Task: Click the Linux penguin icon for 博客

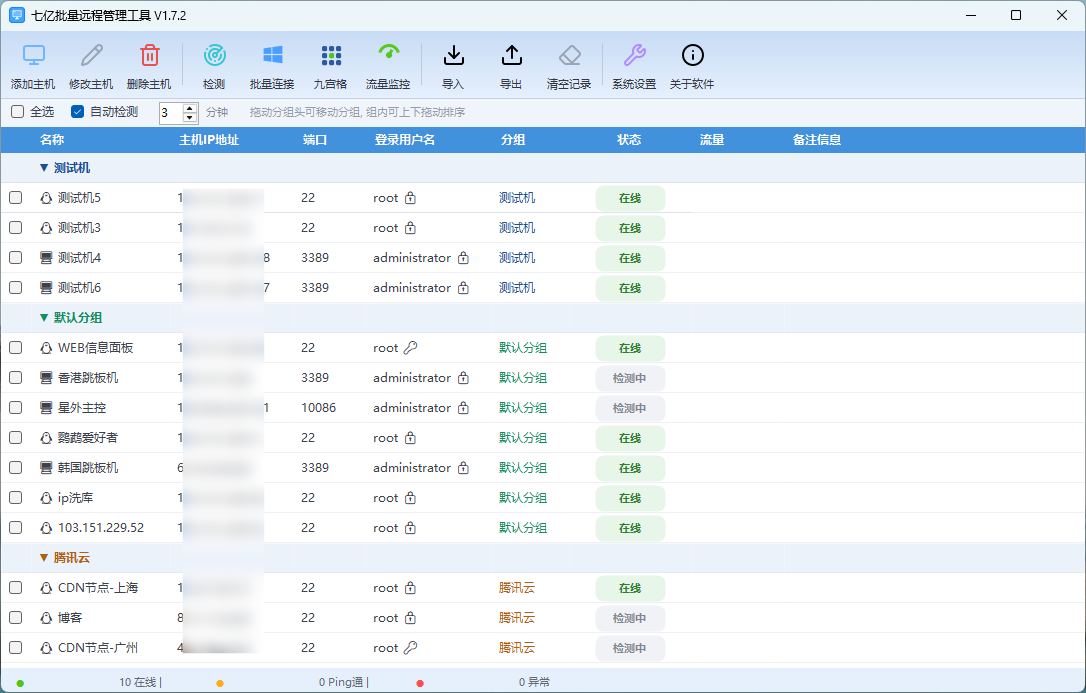Action: coord(46,618)
